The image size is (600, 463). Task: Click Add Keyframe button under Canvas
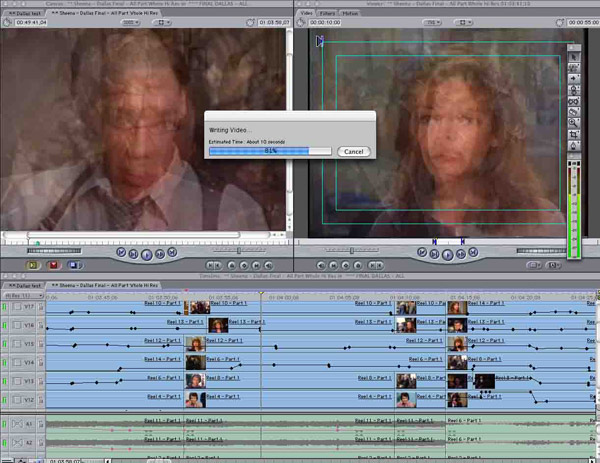[x=244, y=265]
